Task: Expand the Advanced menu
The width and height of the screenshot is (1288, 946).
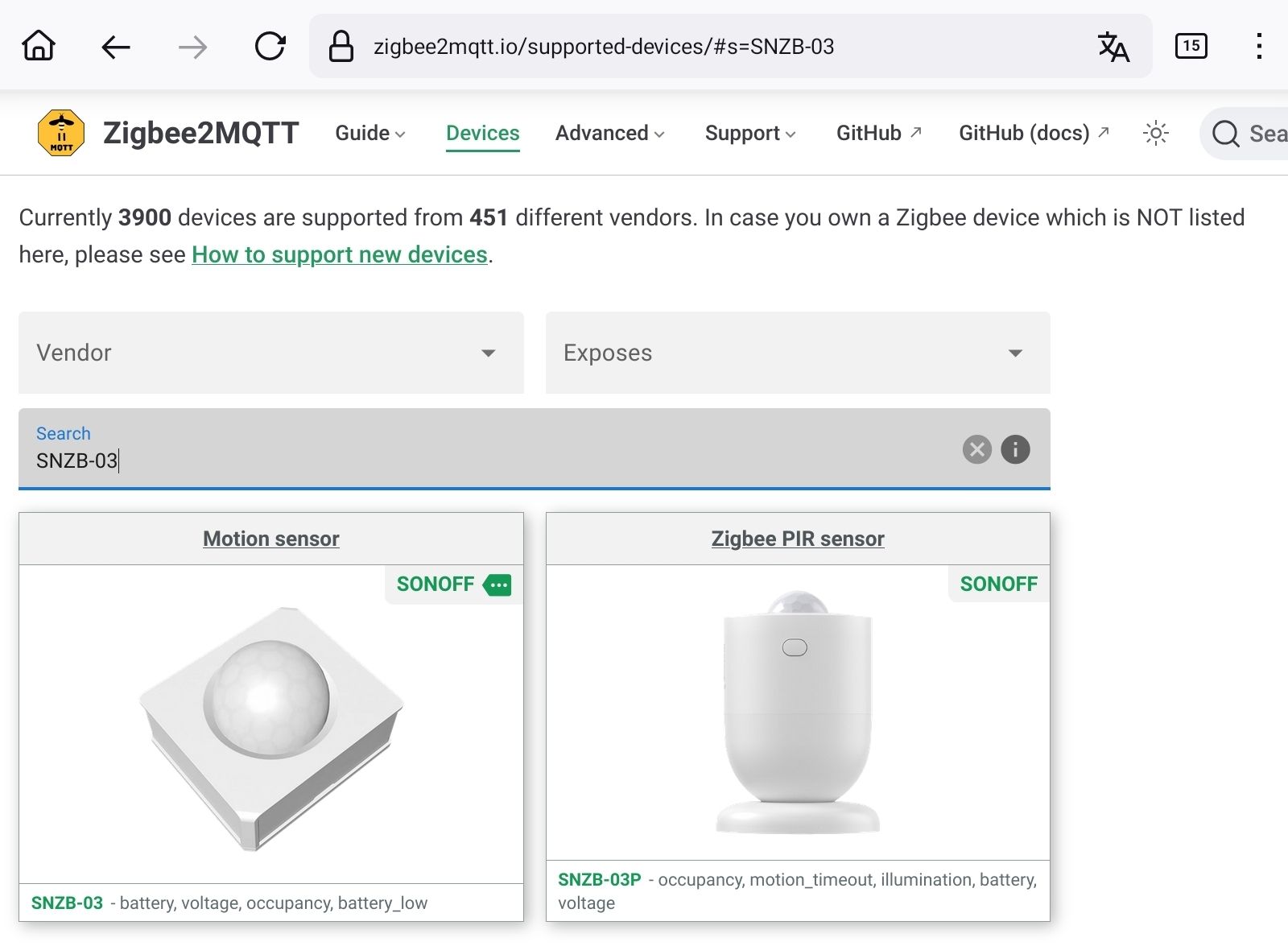Action: coord(610,133)
